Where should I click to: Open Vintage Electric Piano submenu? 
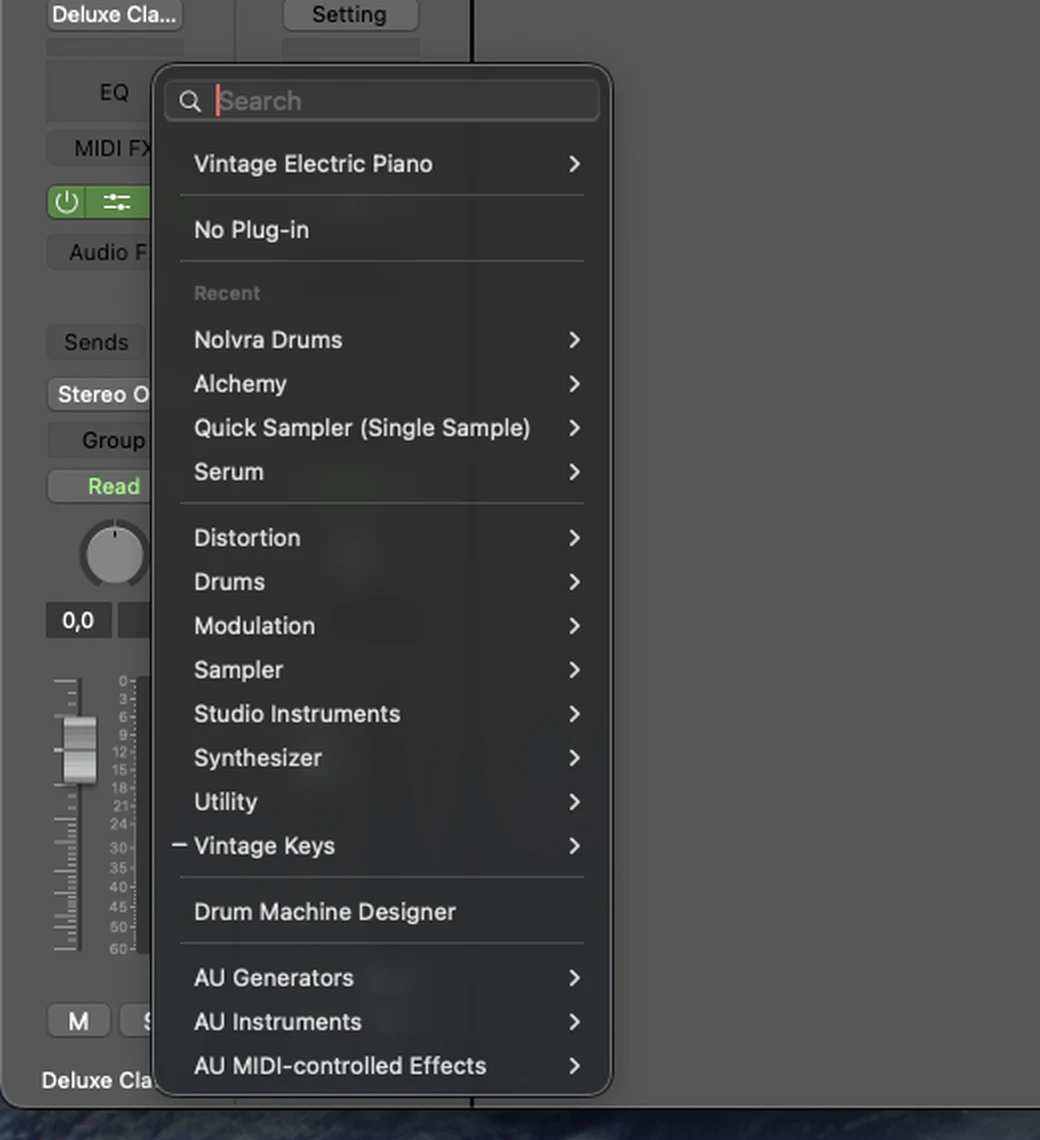tap(382, 164)
